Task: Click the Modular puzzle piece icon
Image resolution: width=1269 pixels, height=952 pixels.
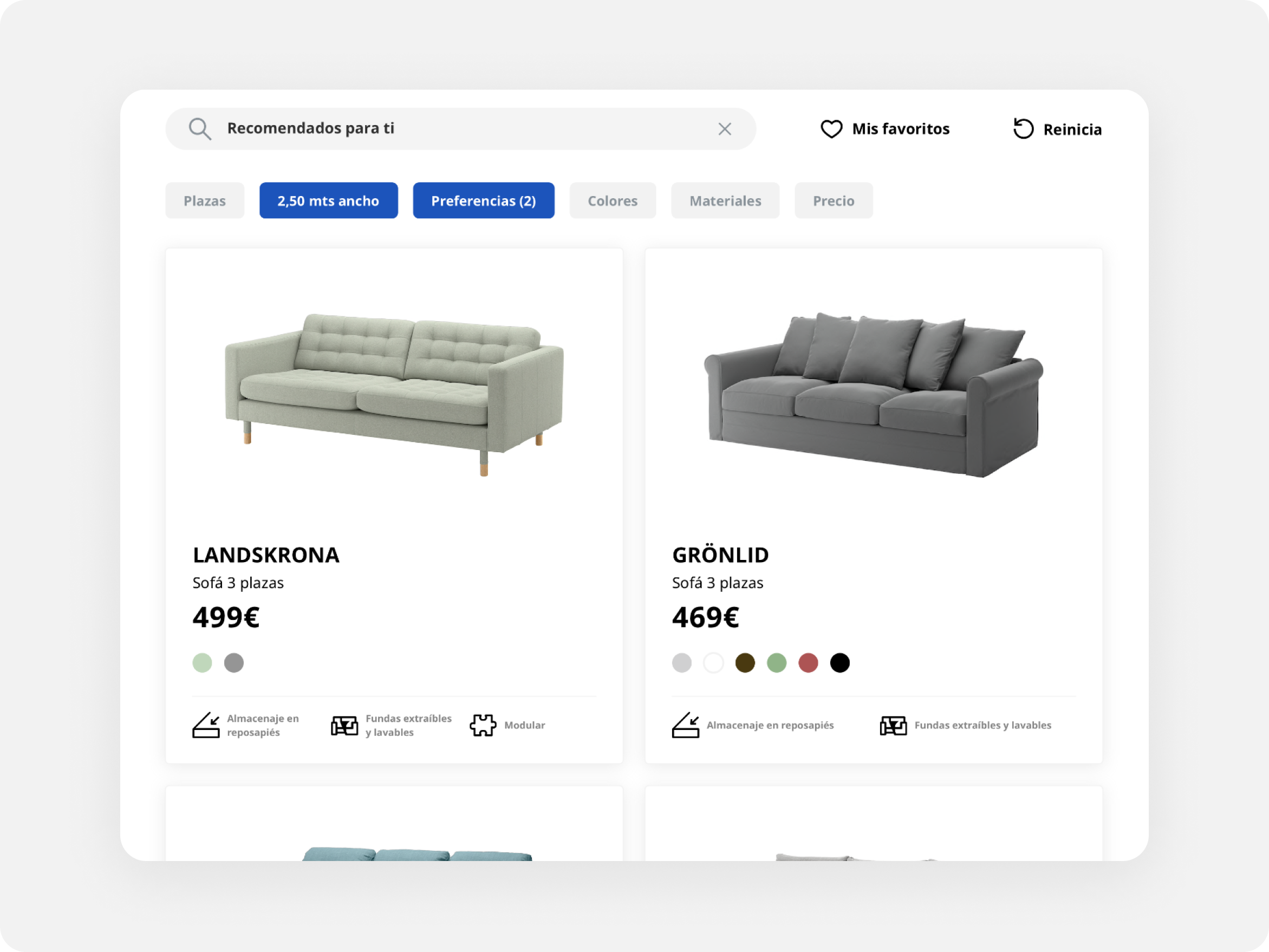Action: [483, 726]
